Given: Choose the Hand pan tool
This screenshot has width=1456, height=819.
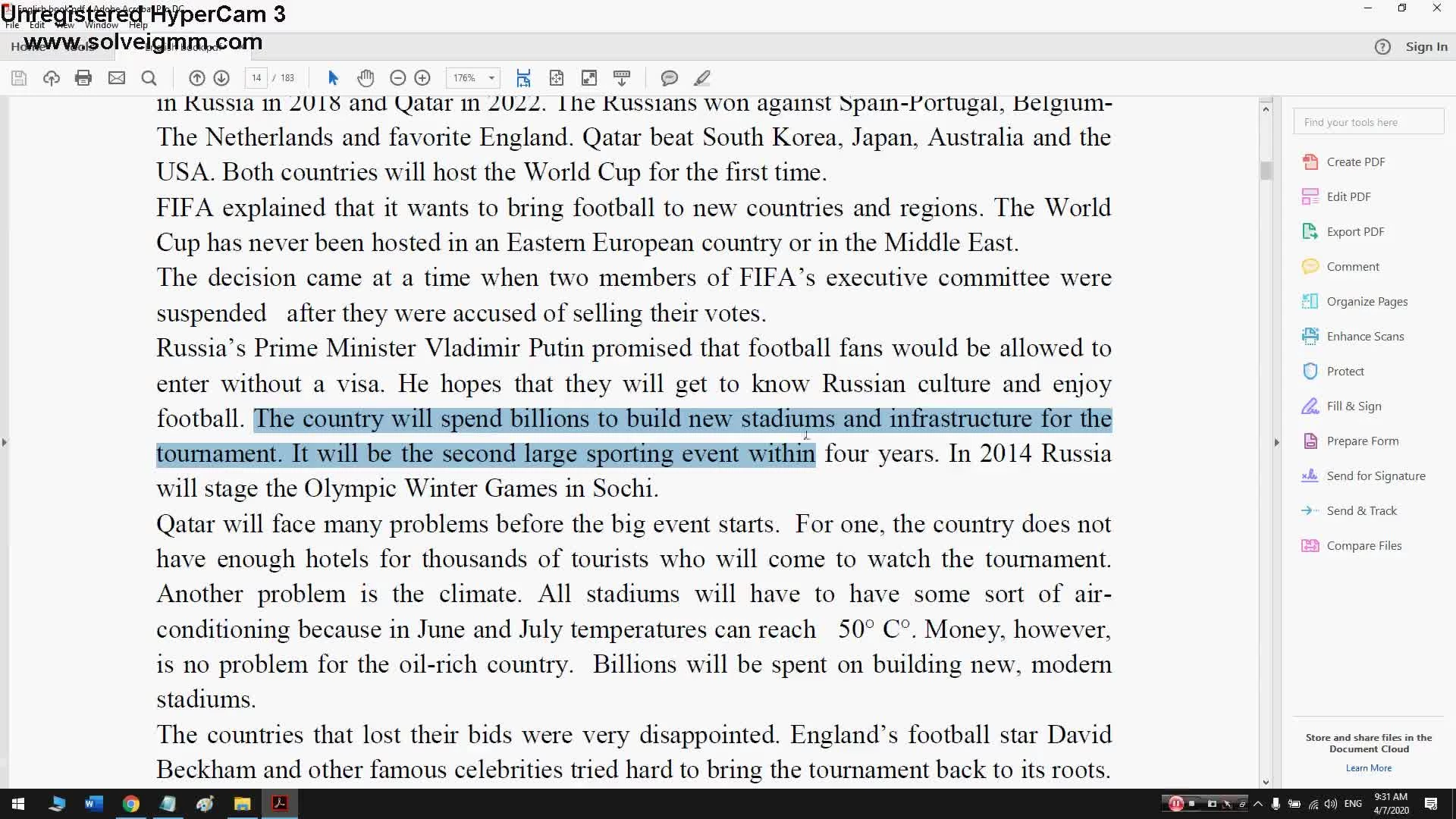Looking at the screenshot, I should tap(366, 78).
